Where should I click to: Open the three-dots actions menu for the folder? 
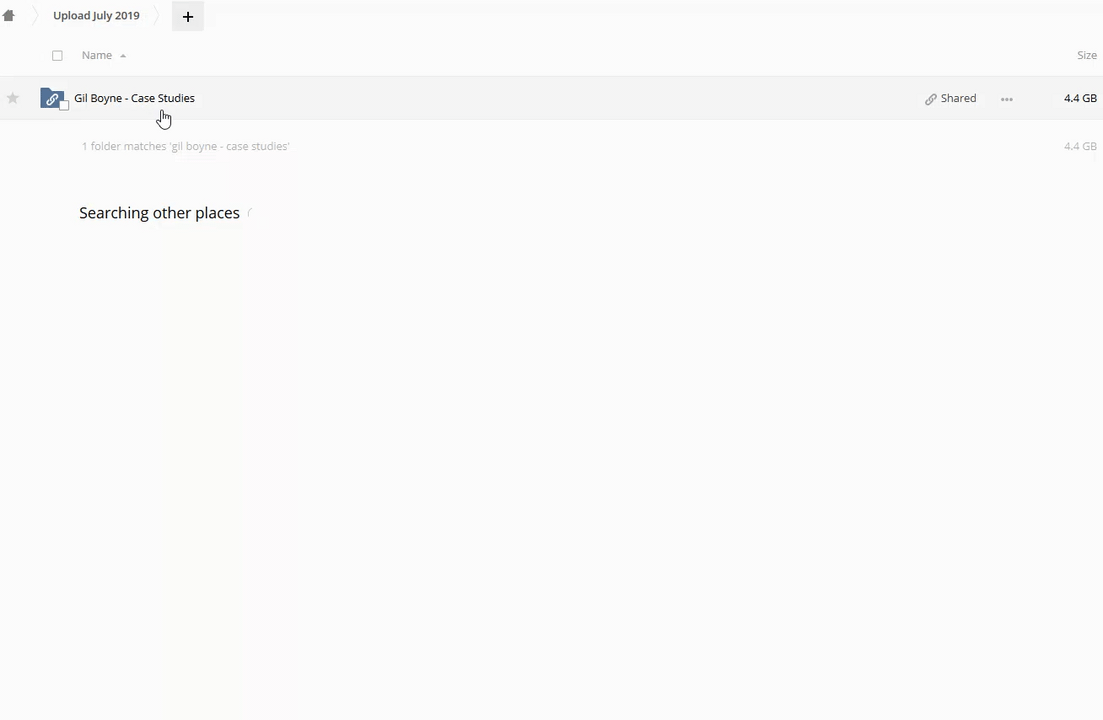pyautogui.click(x=1007, y=99)
